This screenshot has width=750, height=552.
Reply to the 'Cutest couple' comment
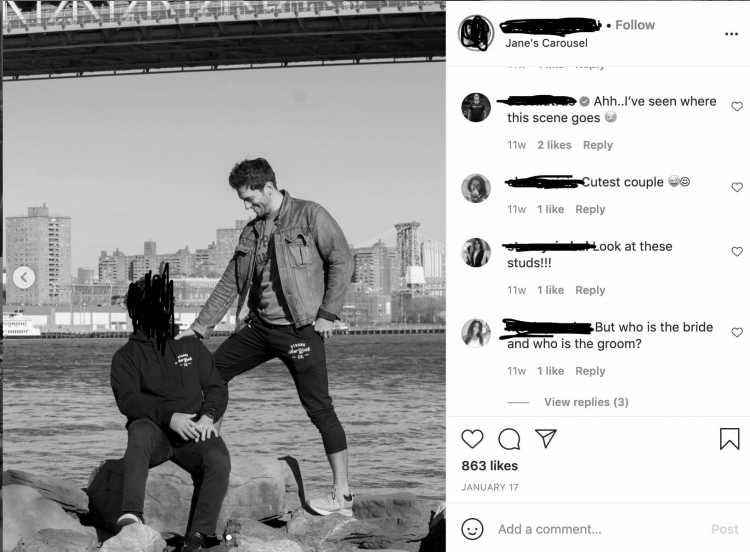590,210
